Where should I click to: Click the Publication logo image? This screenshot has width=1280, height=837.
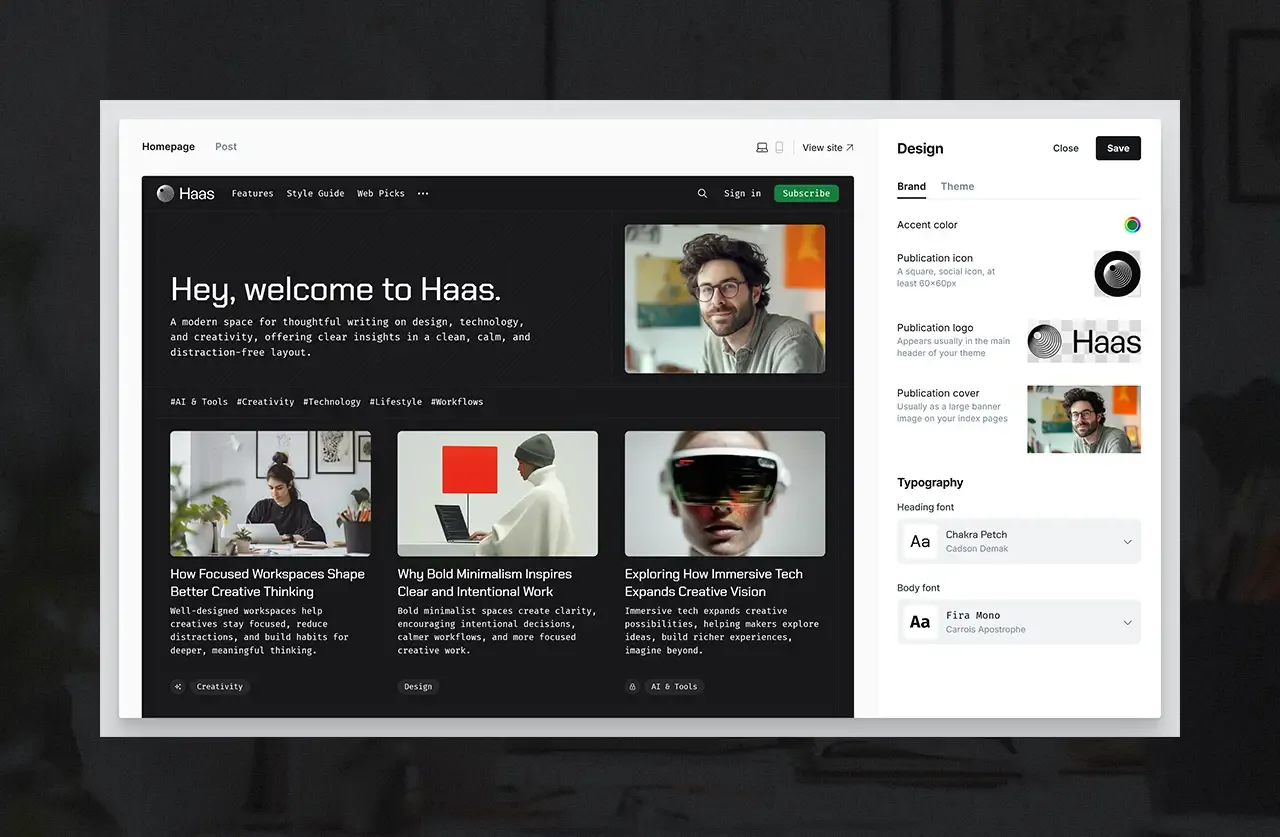point(1083,342)
